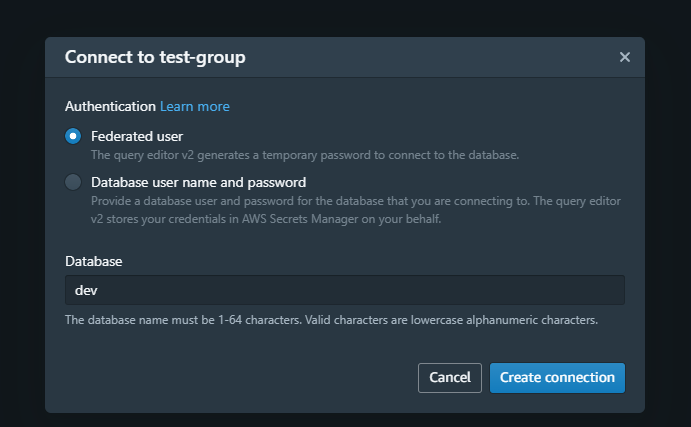Close the Connect to test-group dialog
Image resolution: width=691 pixels, height=427 pixels.
click(x=625, y=57)
